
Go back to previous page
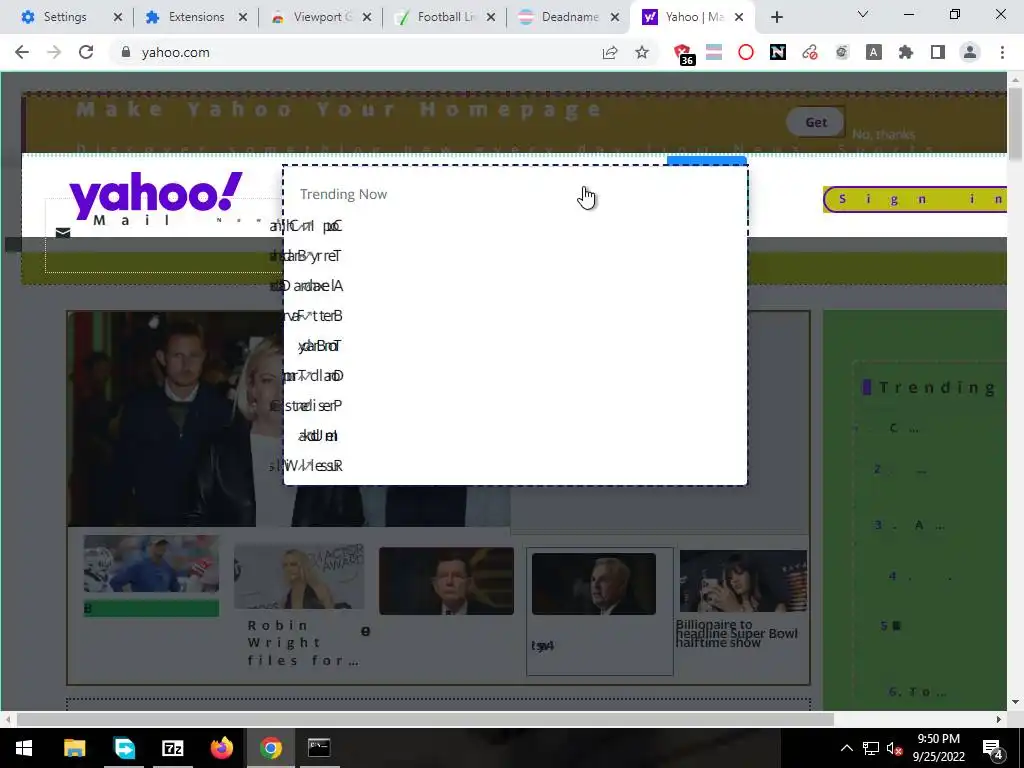tap(22, 52)
